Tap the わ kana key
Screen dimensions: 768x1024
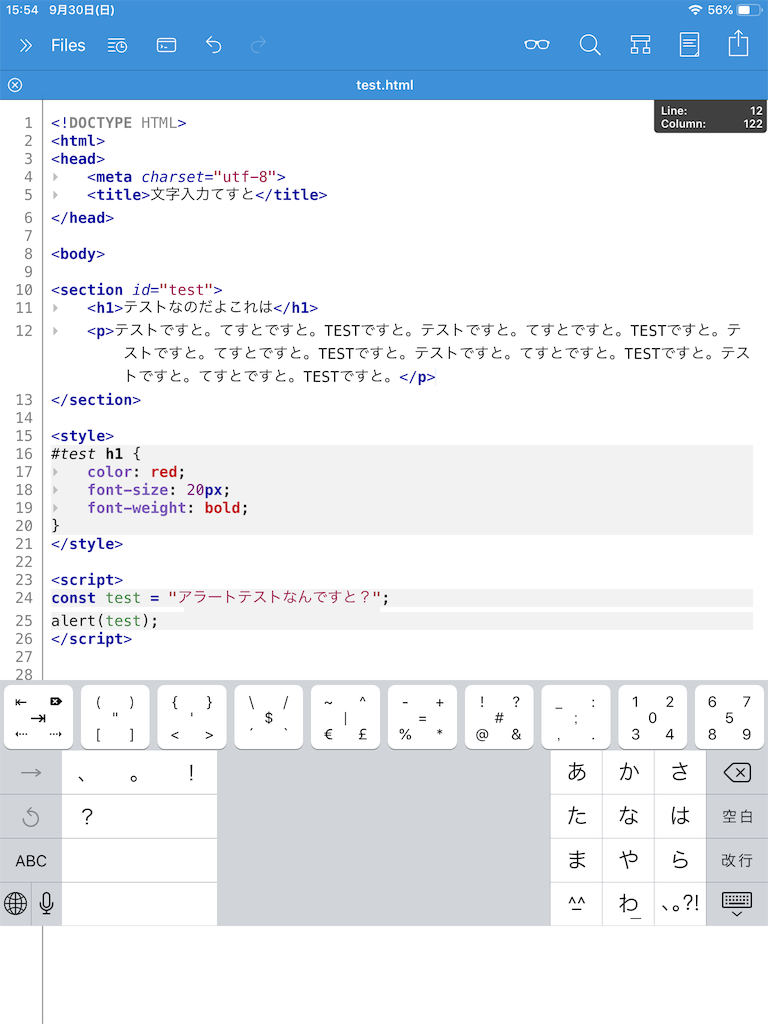pos(628,904)
